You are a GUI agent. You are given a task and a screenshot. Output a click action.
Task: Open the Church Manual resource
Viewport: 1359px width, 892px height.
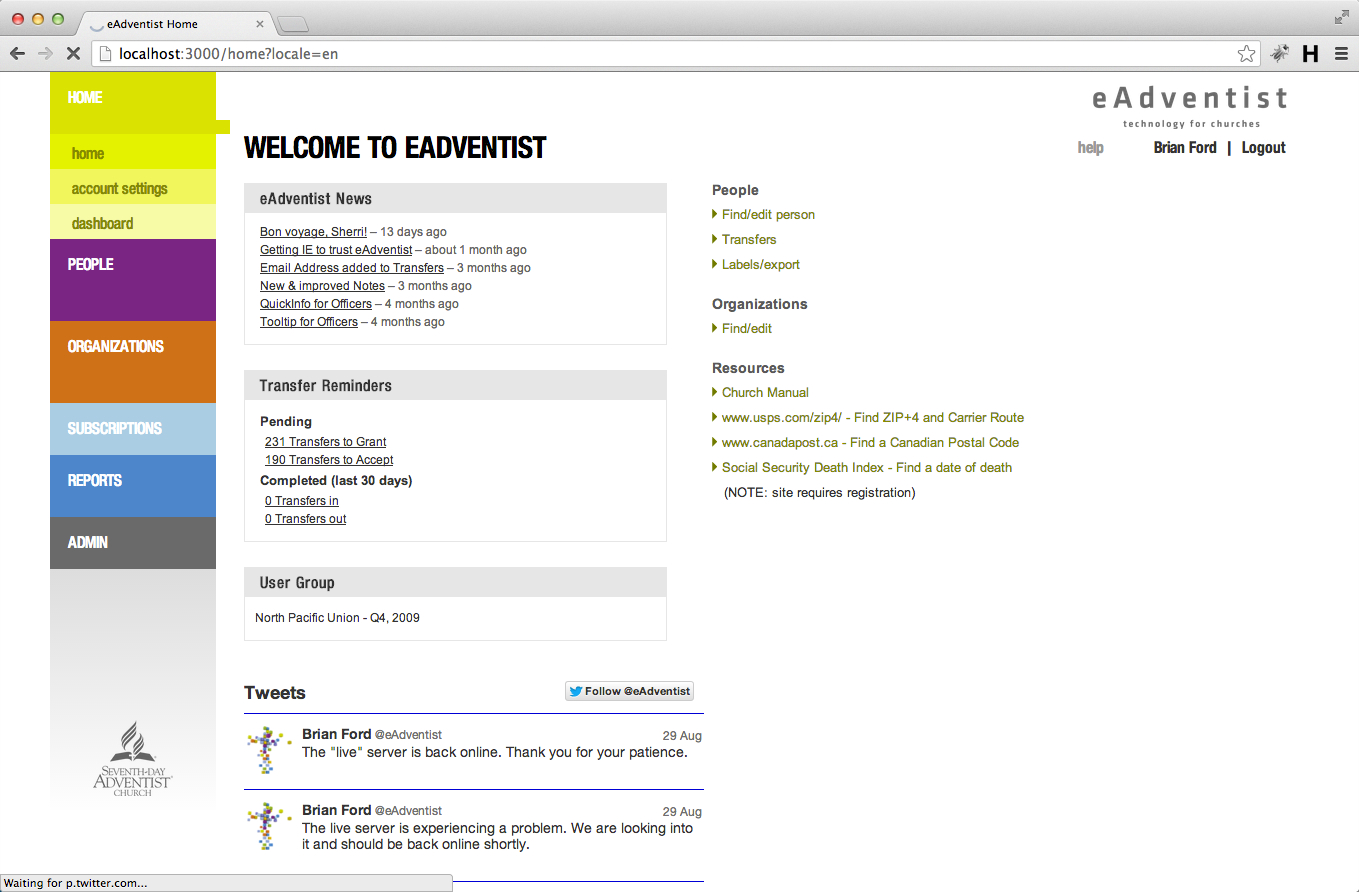[x=765, y=393]
